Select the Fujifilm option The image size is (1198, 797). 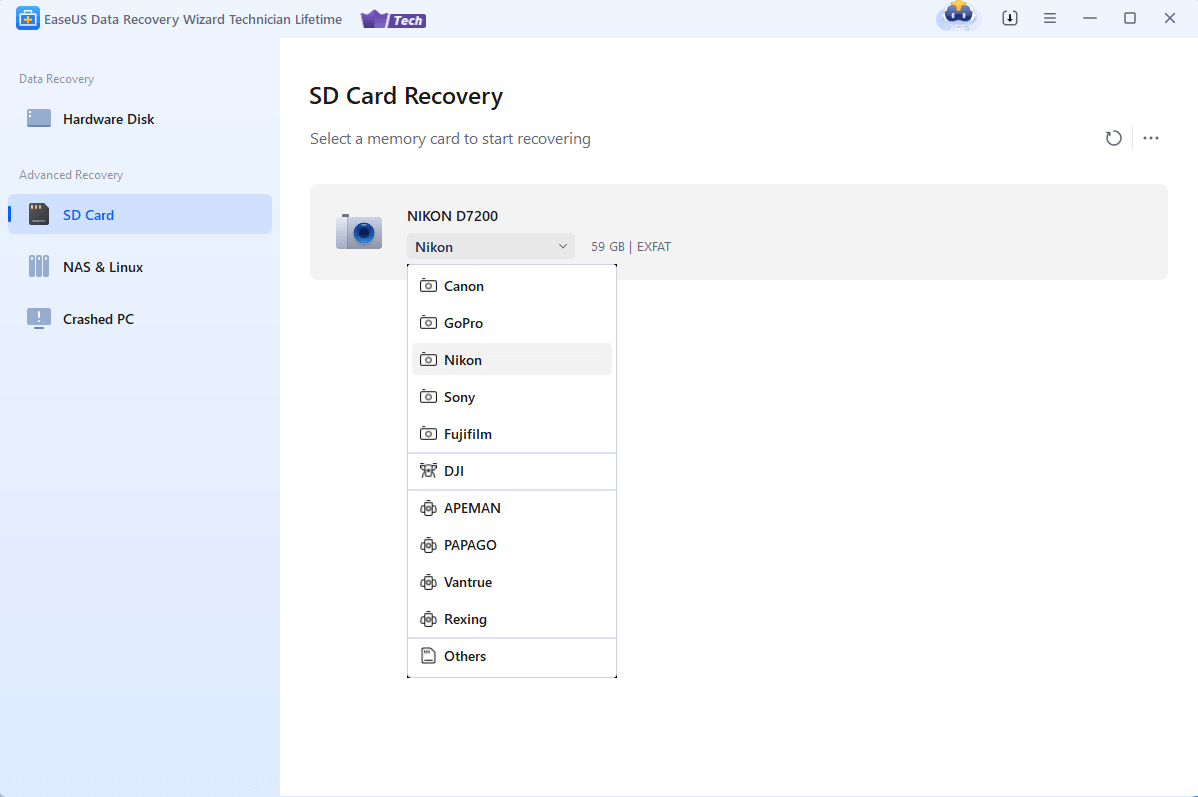467,433
